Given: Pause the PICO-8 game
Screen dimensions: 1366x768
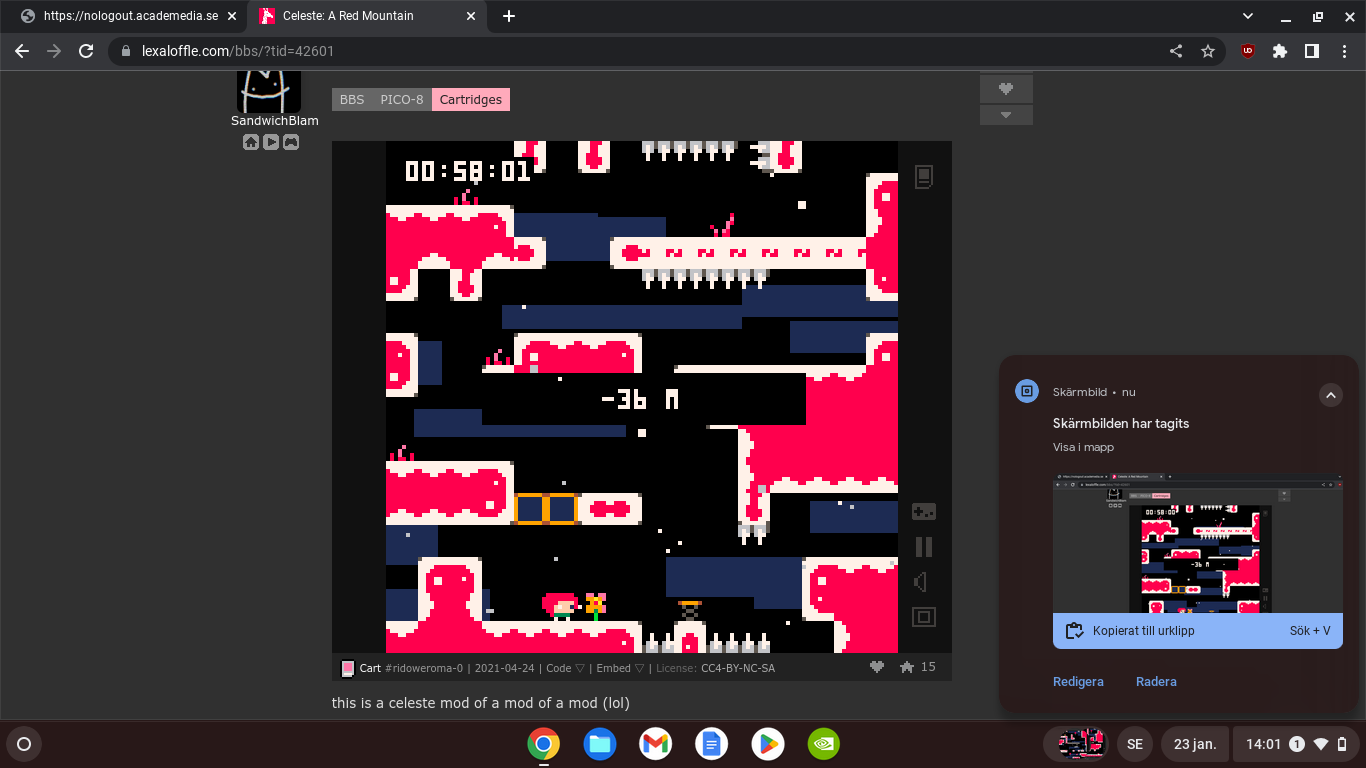Looking at the screenshot, I should 924,546.
